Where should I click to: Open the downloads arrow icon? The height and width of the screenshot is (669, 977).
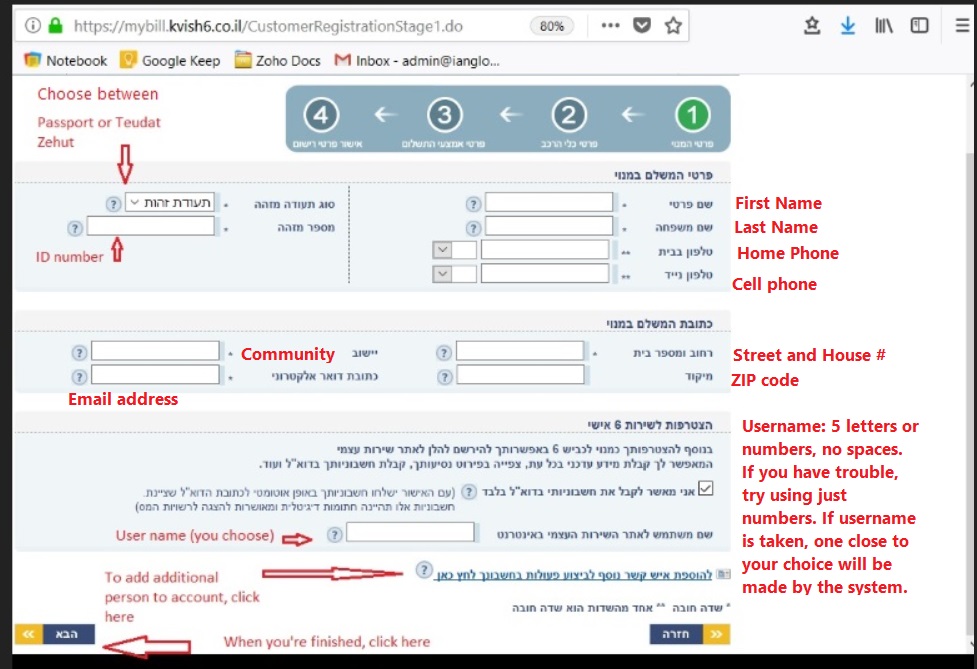coord(847,26)
